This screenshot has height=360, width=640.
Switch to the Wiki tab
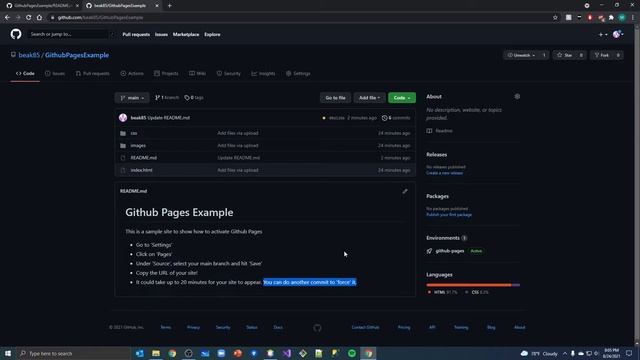coord(198,73)
